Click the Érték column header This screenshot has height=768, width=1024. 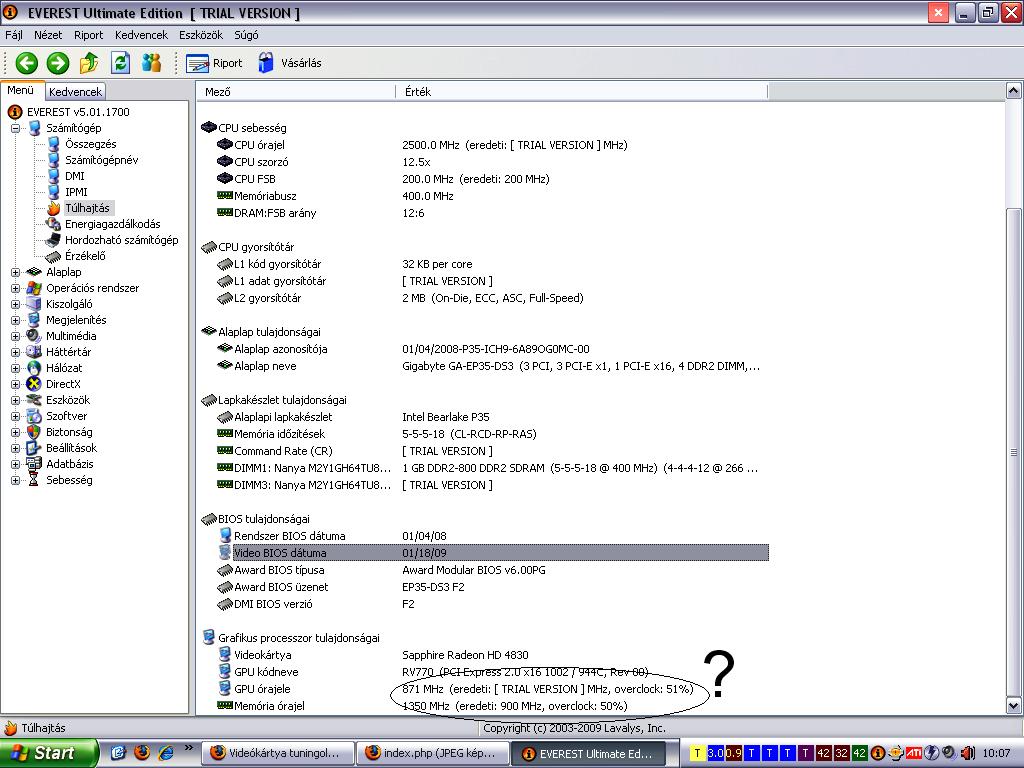[581, 91]
